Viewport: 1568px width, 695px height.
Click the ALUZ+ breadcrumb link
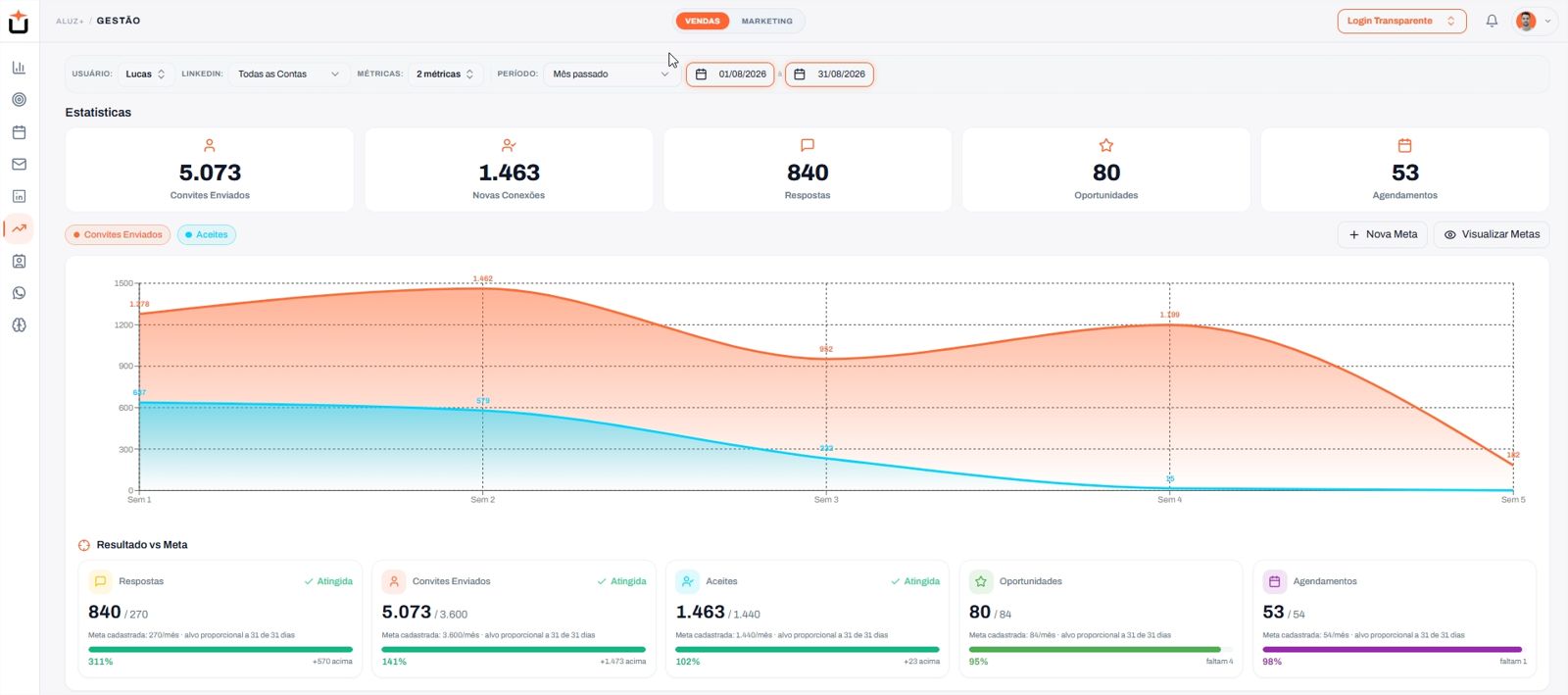70,21
